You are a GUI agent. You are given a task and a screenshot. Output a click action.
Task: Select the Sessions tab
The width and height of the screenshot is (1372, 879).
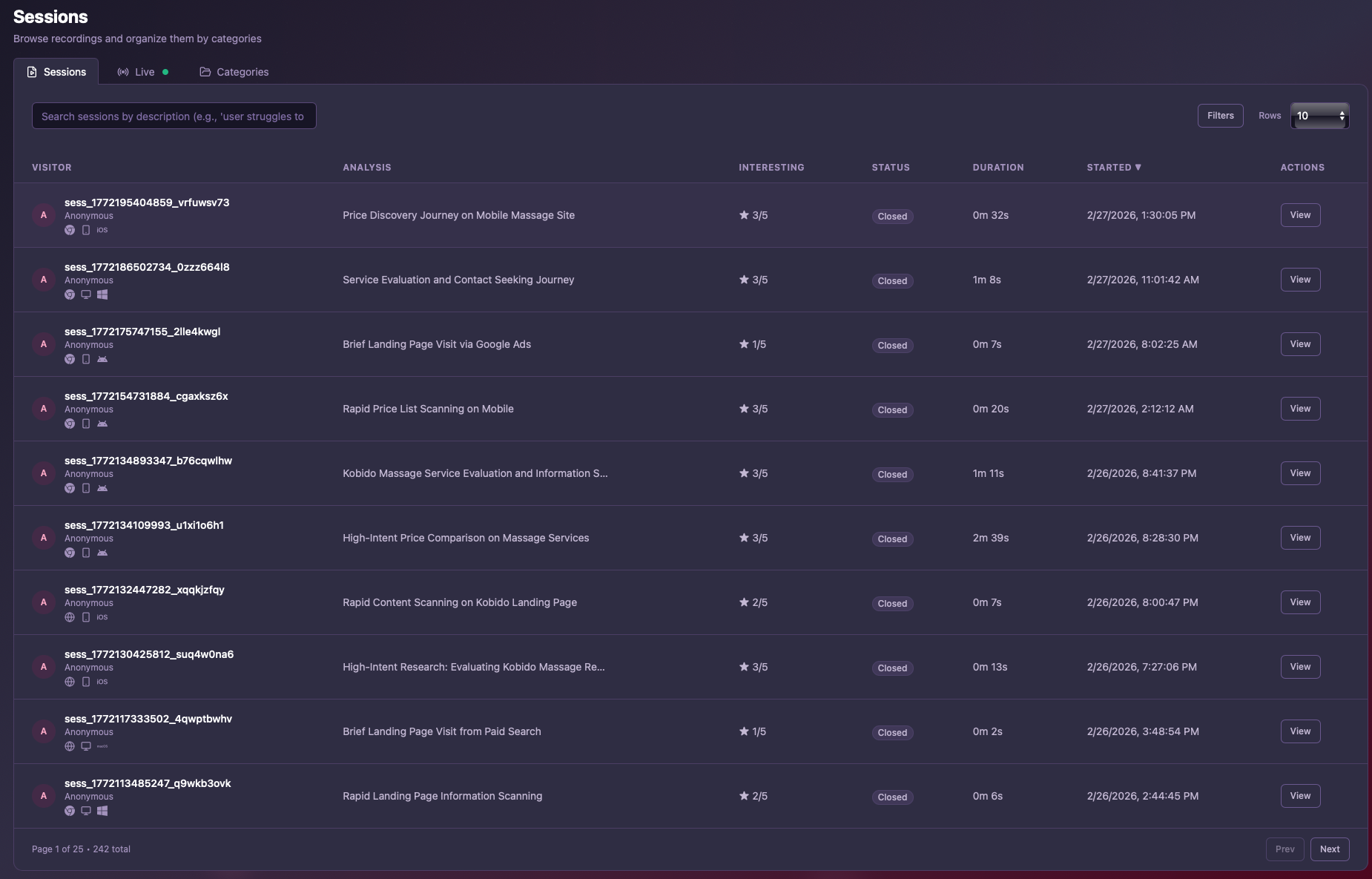56,72
